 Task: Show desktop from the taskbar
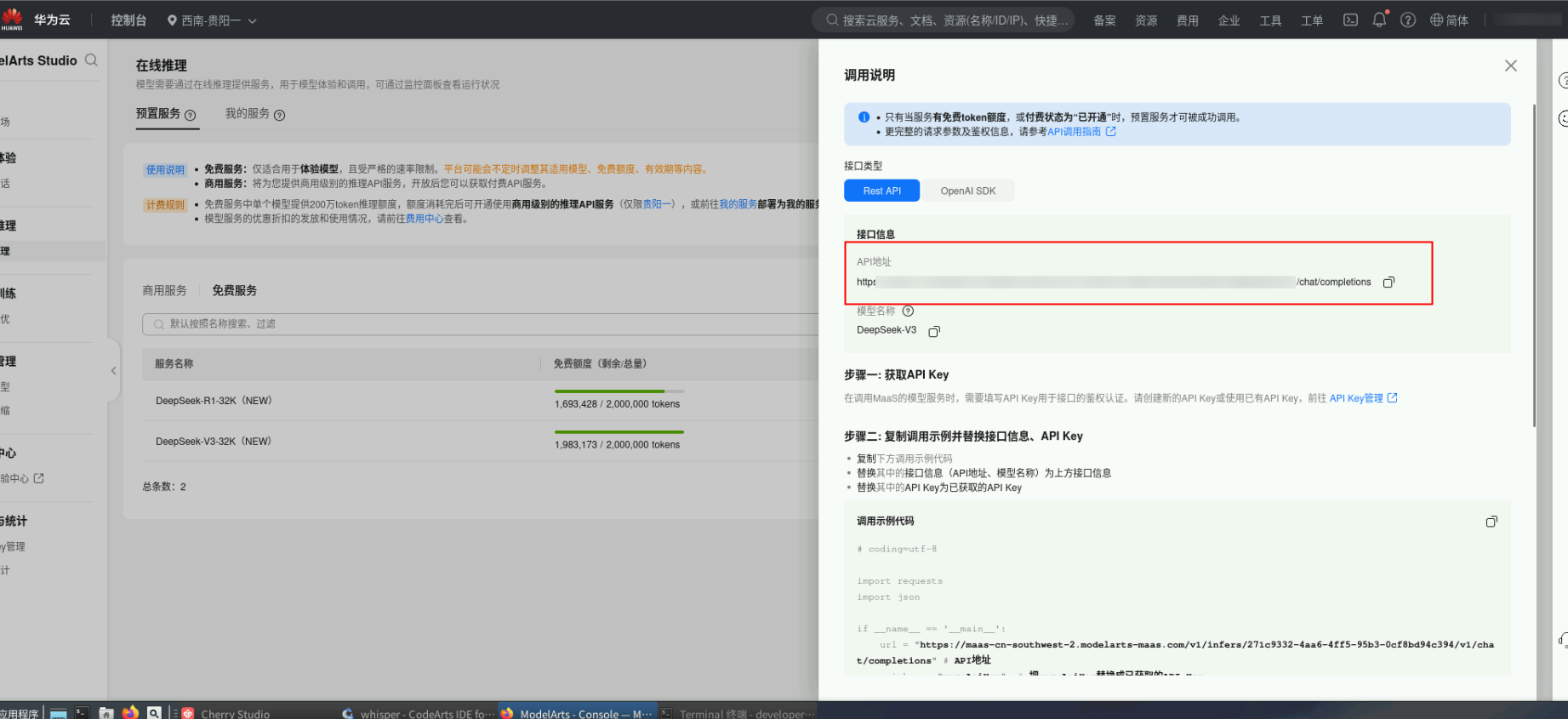(x=58, y=713)
